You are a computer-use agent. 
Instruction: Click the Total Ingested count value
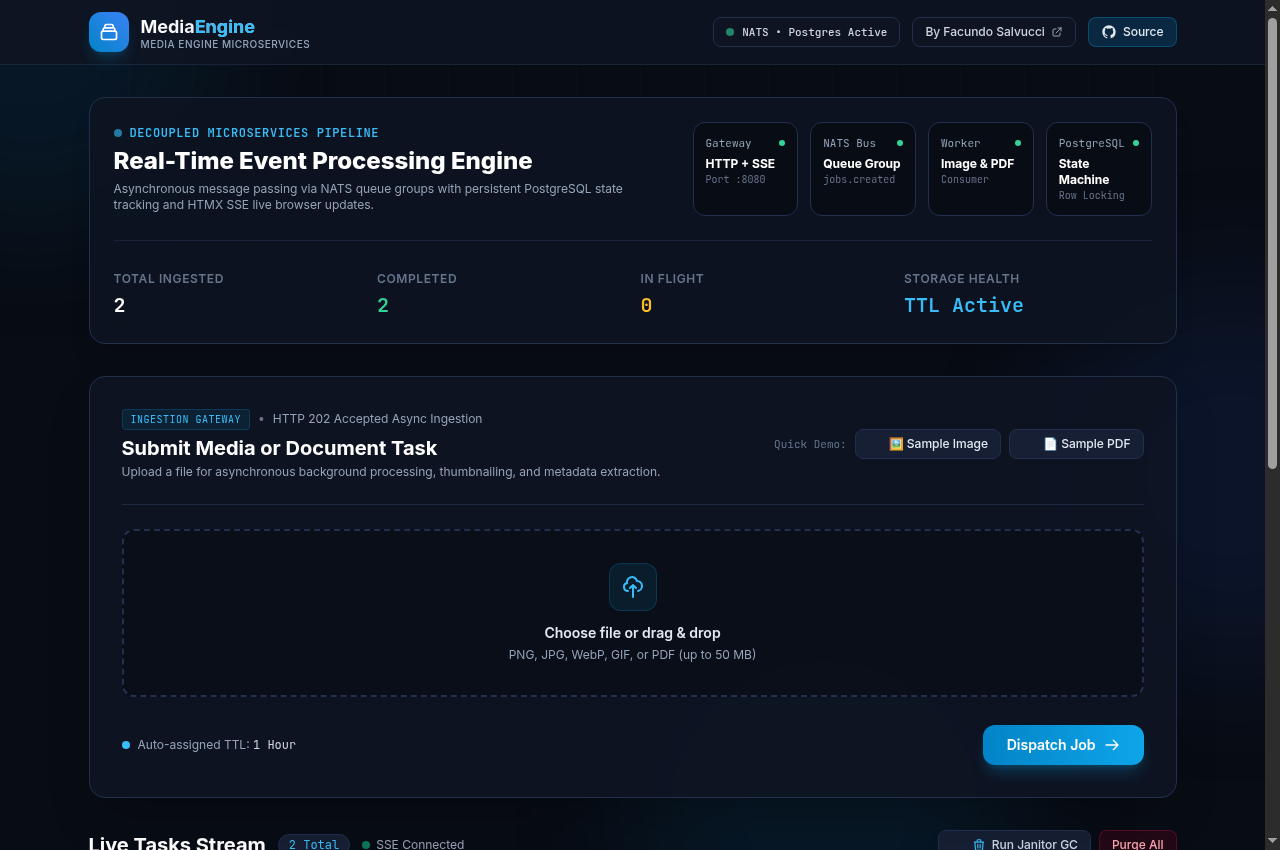pos(120,306)
